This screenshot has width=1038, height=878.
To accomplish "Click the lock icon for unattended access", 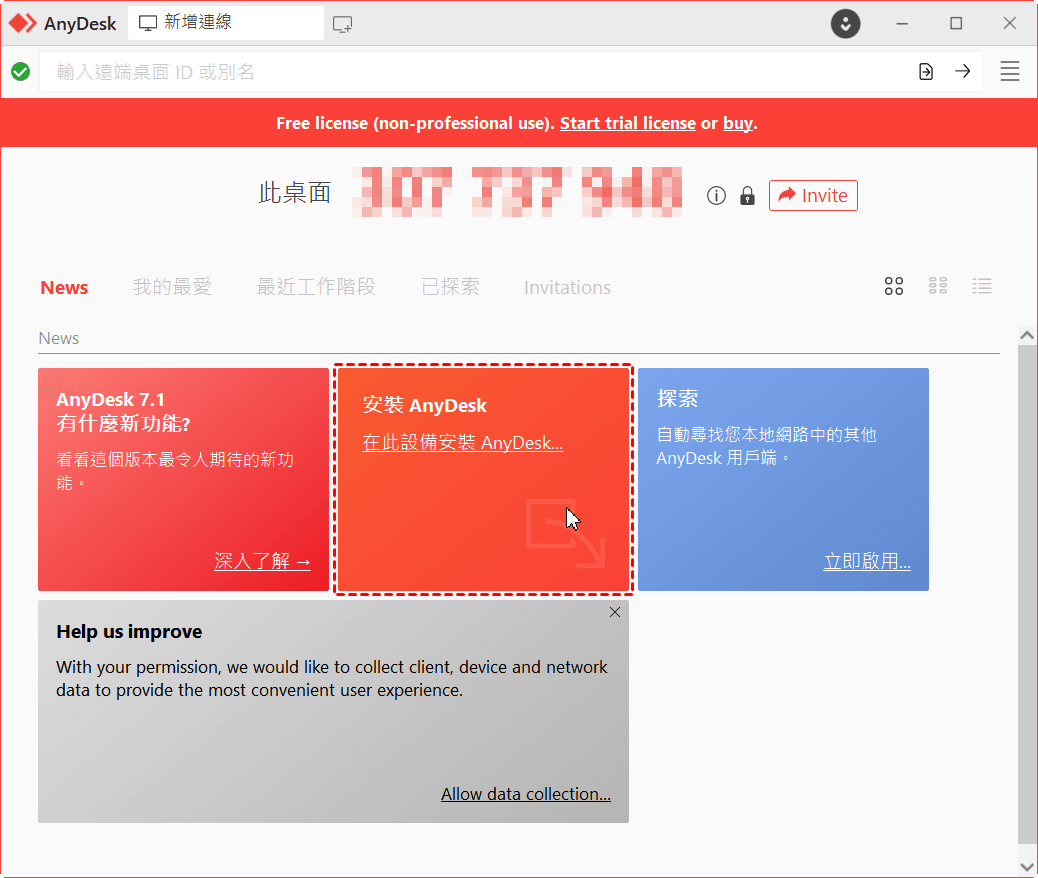I will coord(747,195).
